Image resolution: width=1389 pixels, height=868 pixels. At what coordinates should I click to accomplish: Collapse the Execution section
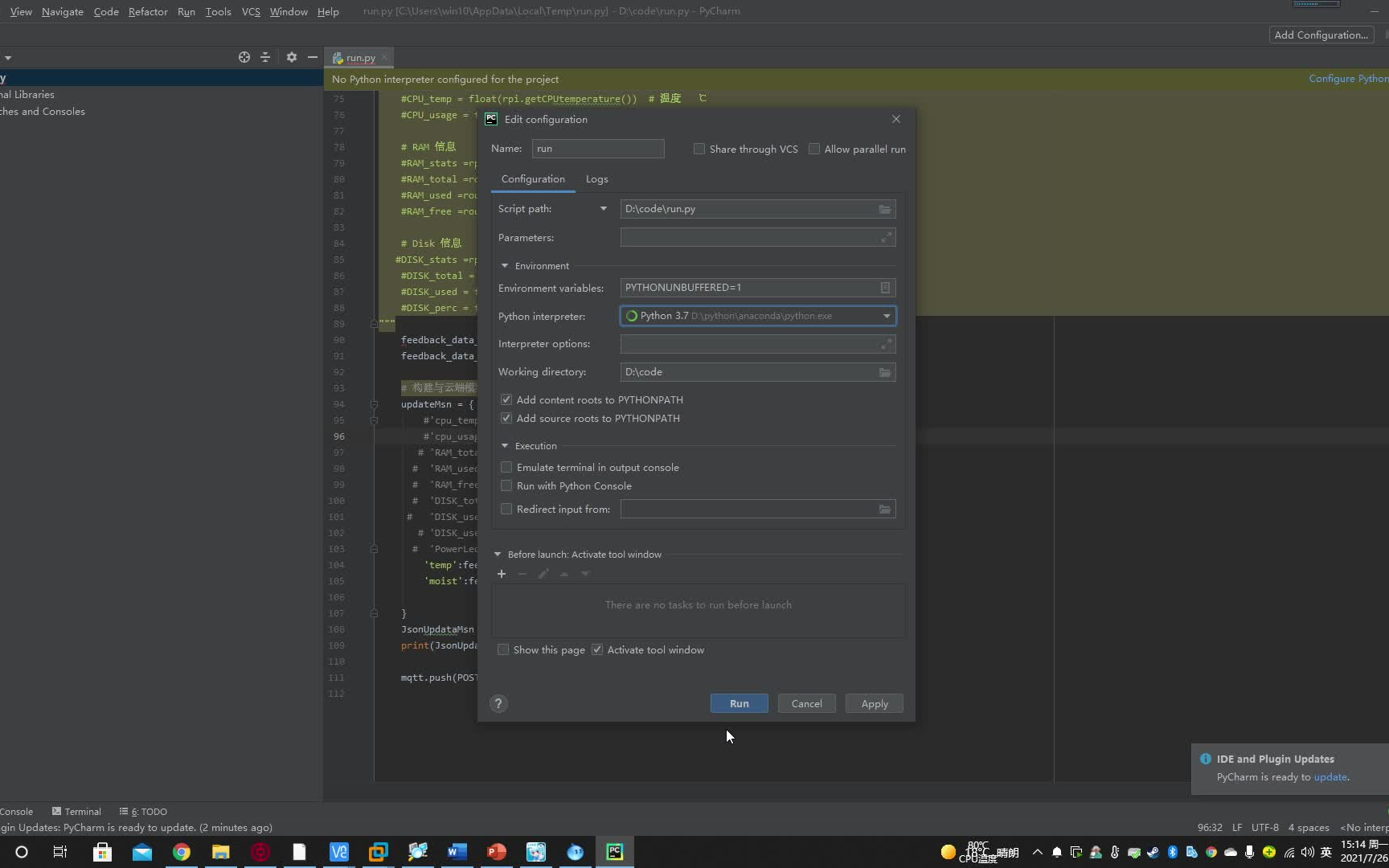tap(505, 446)
